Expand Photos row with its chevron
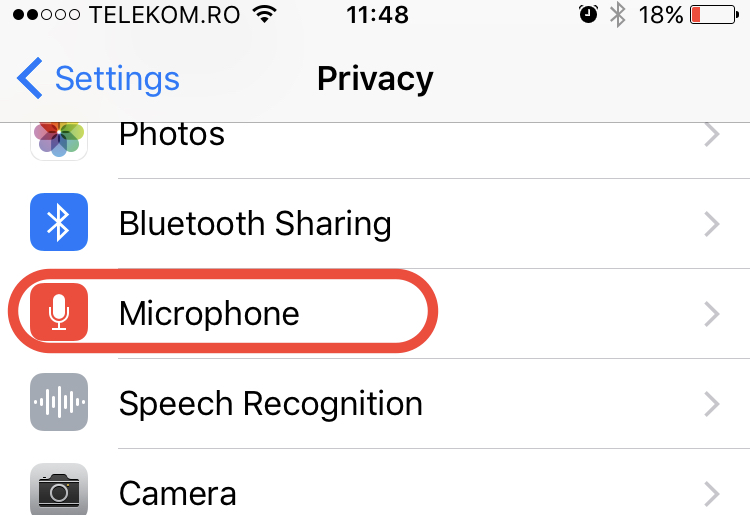 [x=711, y=136]
